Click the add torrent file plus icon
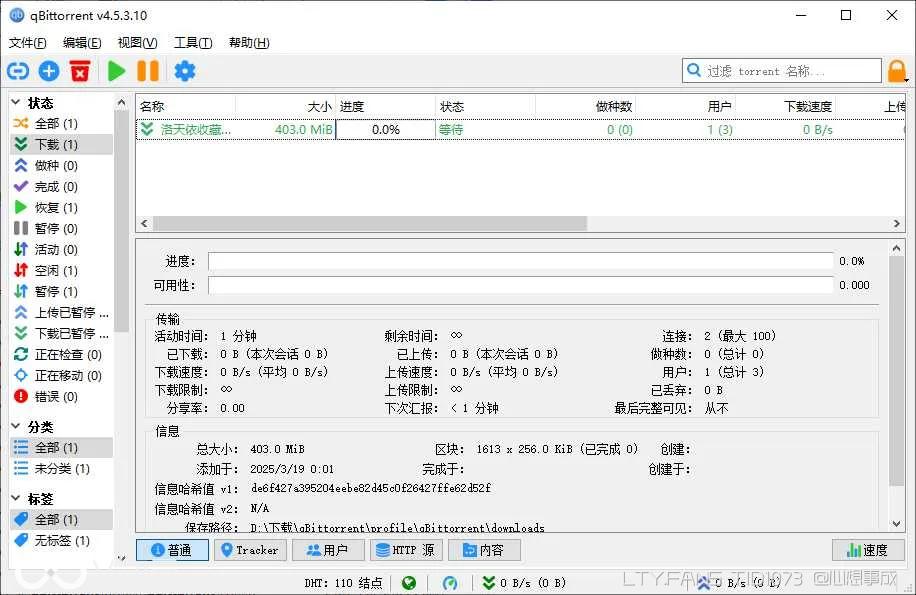This screenshot has height=595, width=916. tap(49, 71)
